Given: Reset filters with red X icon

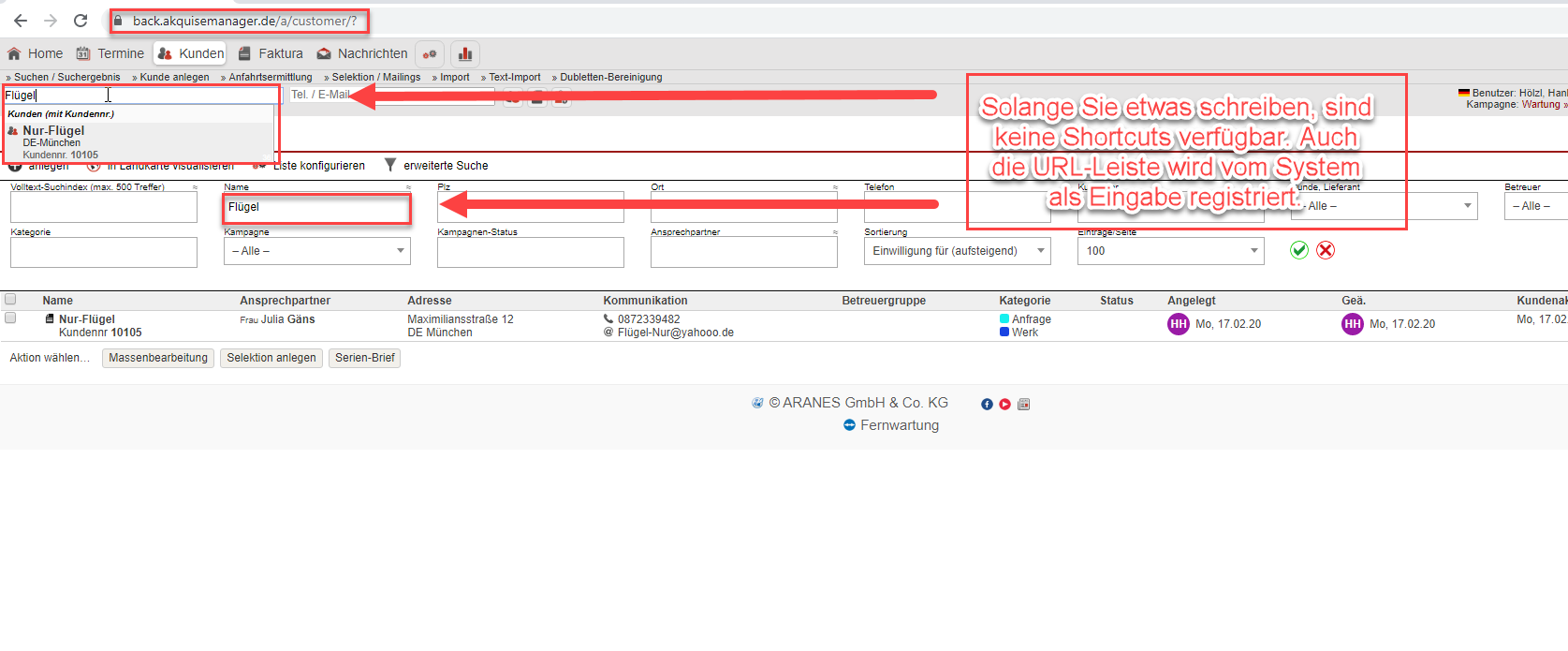Looking at the screenshot, I should click(1326, 250).
